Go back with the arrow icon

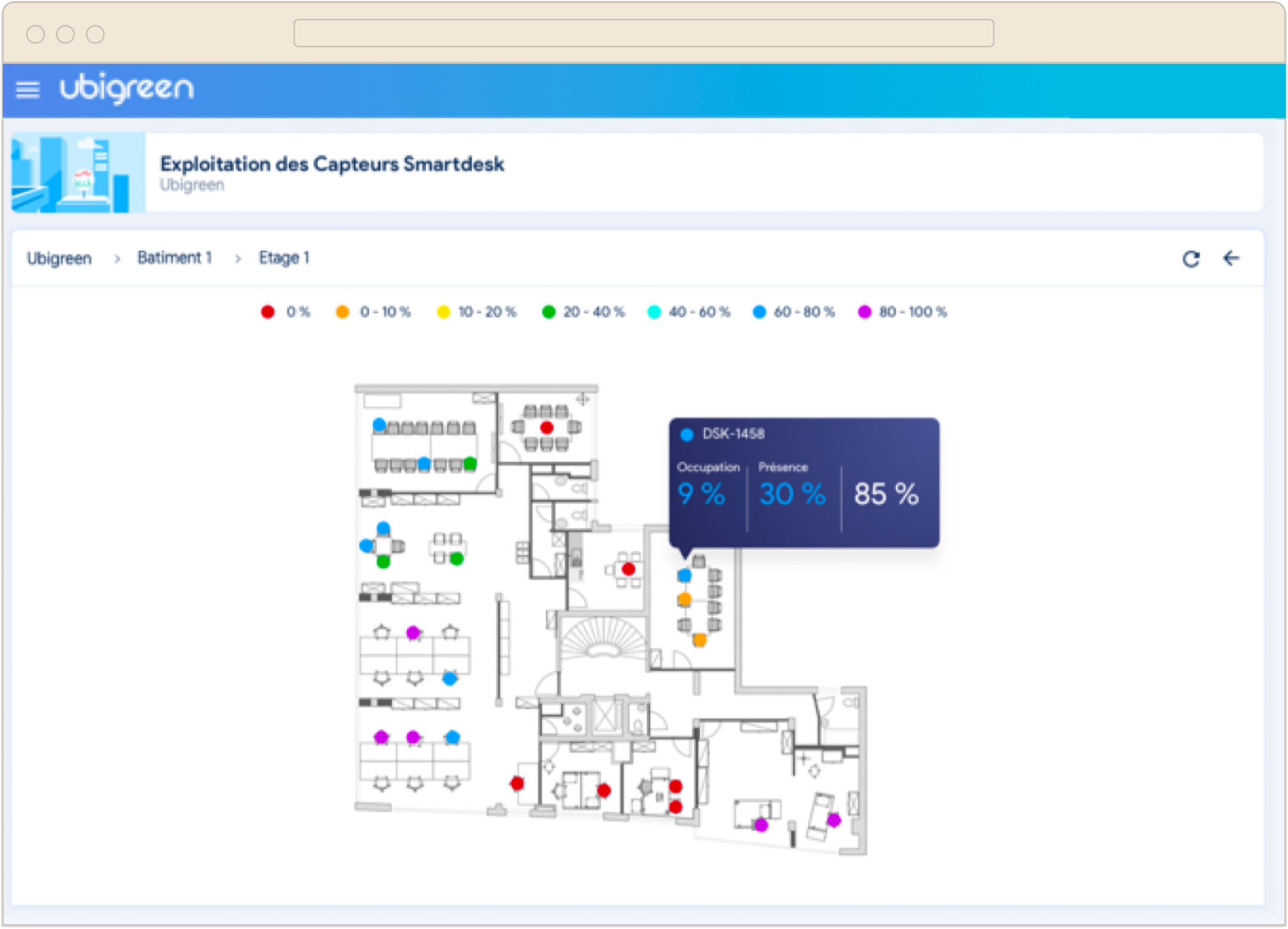coord(1231,258)
